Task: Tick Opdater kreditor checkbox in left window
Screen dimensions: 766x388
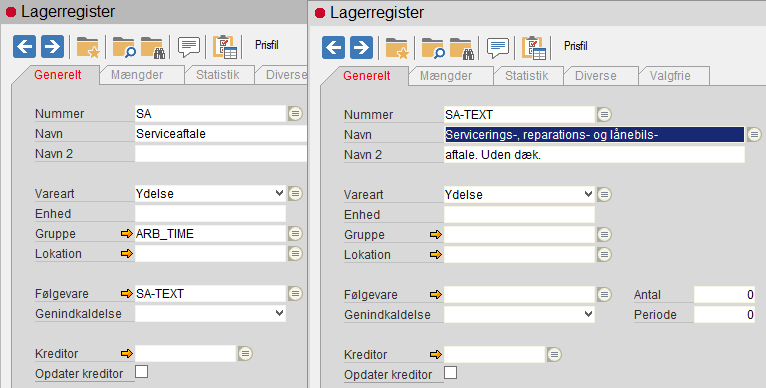Action: 142,372
